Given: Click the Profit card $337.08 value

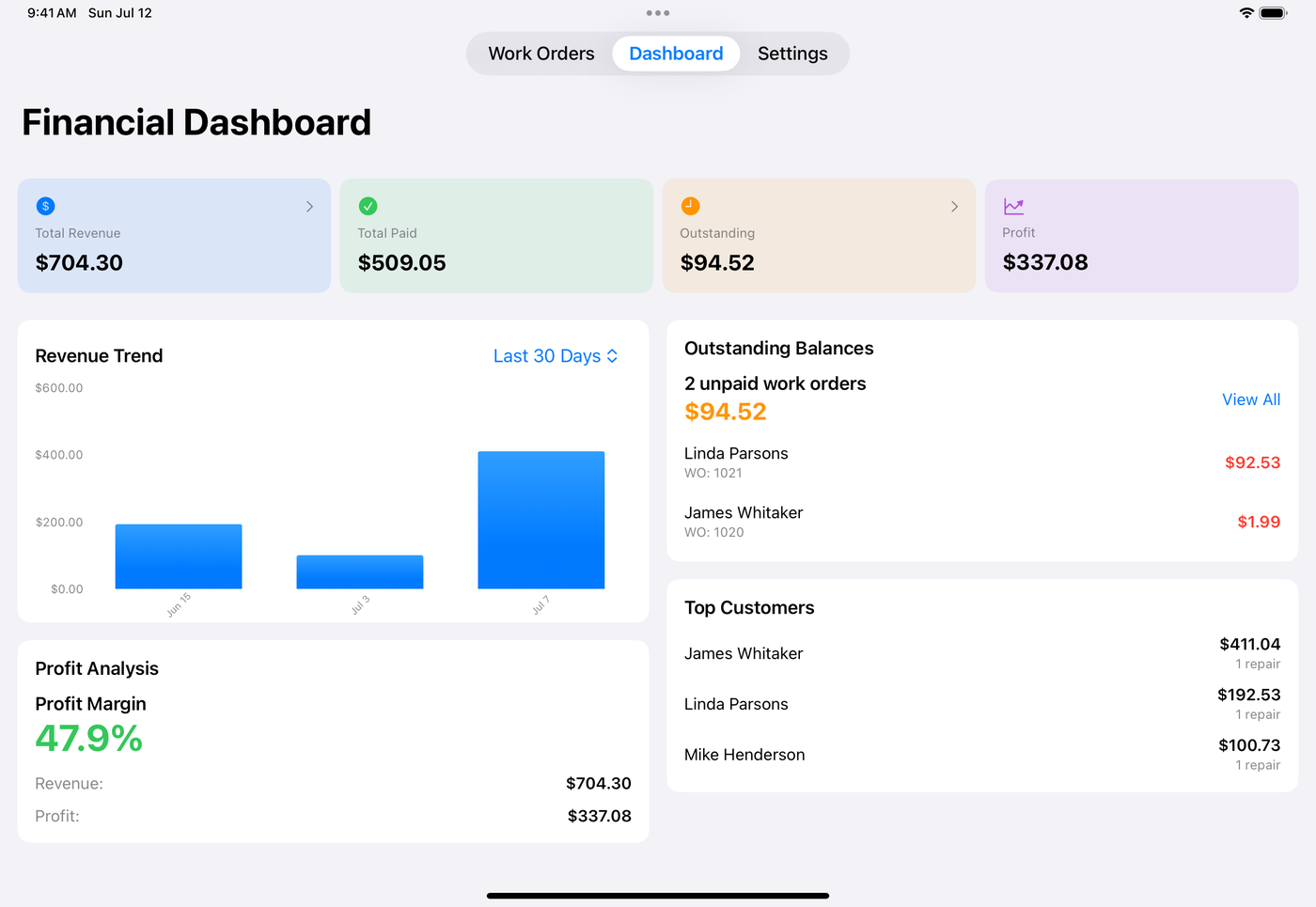Looking at the screenshot, I should click(x=1045, y=262).
